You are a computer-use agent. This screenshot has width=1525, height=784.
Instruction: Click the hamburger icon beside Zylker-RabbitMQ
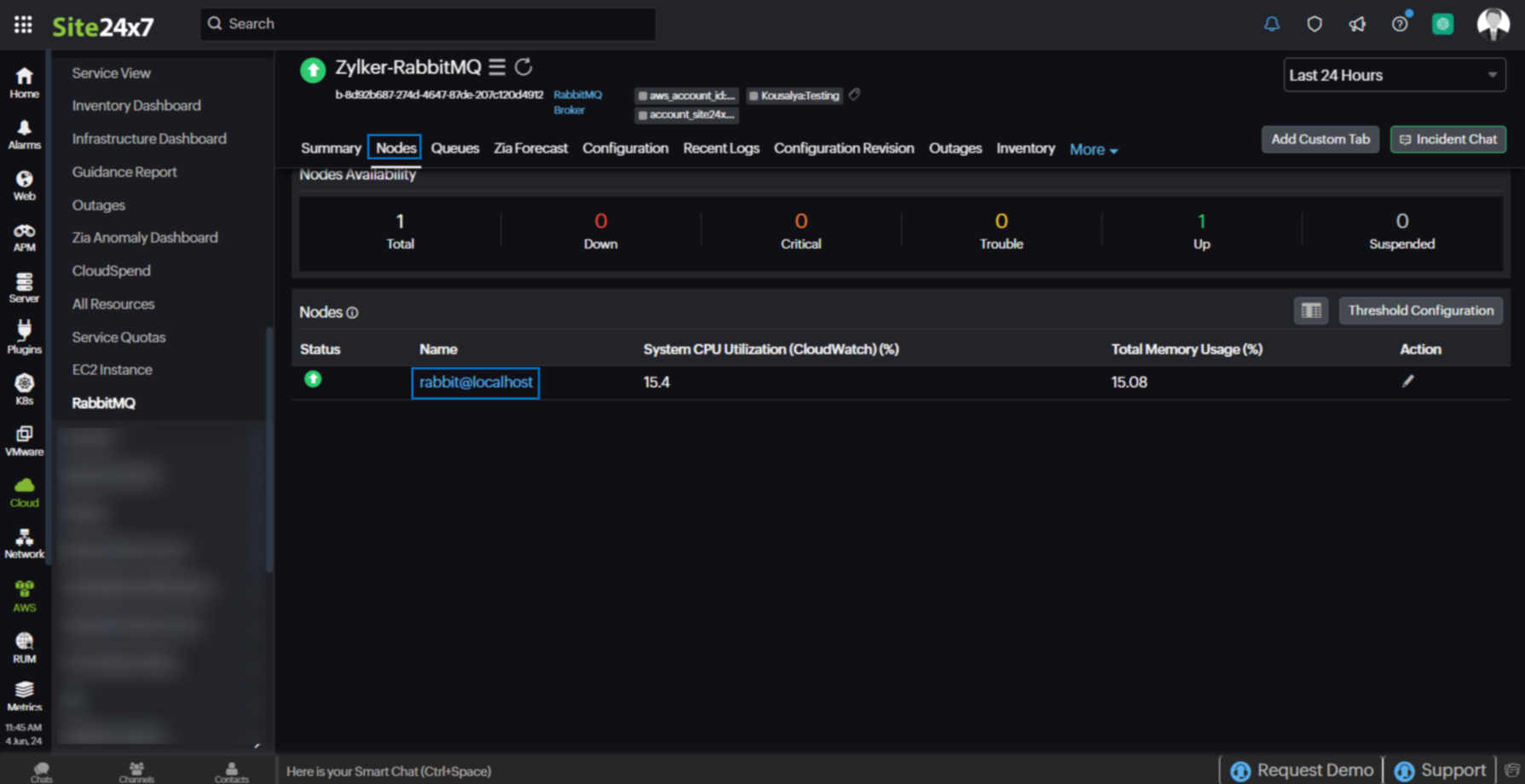tap(497, 66)
